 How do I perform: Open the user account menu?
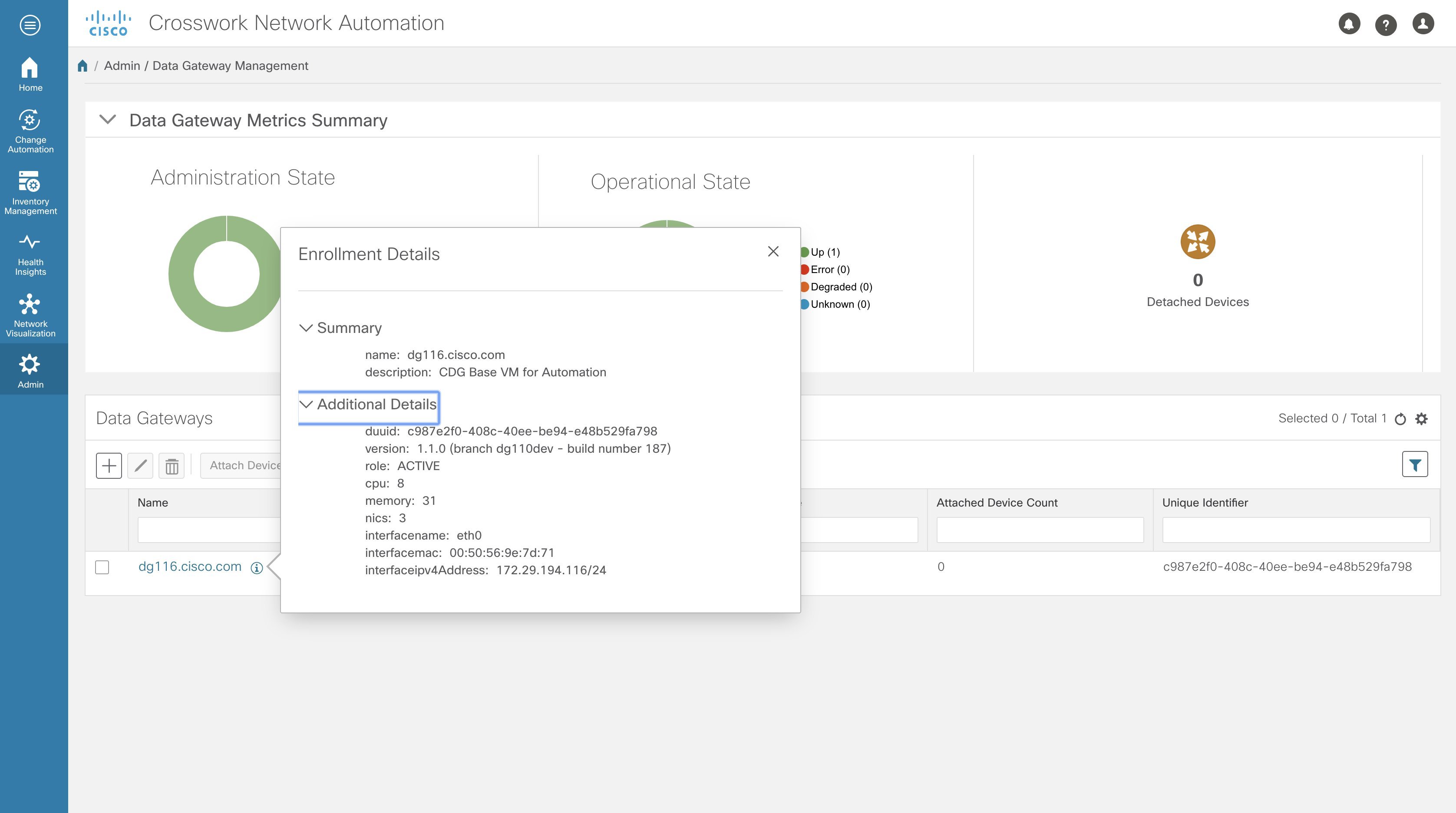pyautogui.click(x=1423, y=23)
